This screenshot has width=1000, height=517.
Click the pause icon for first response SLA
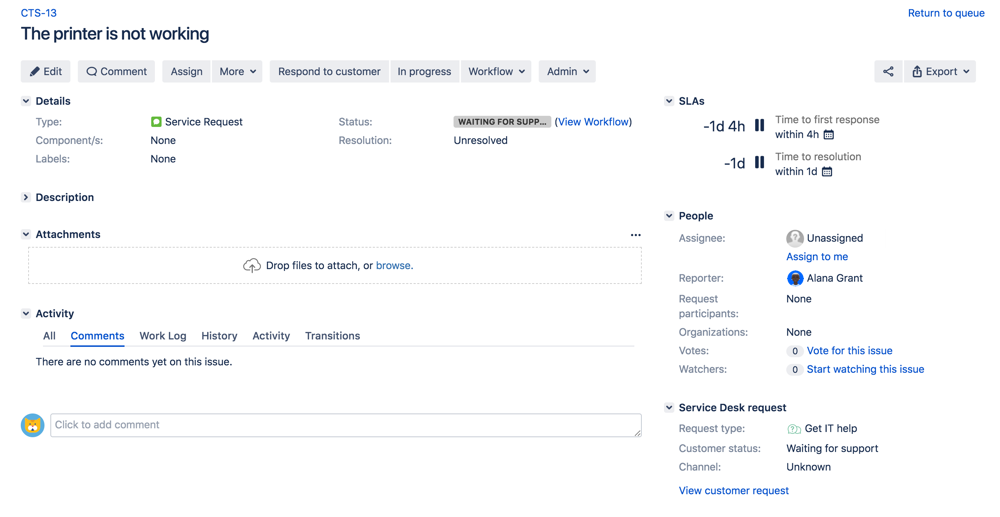(x=760, y=126)
